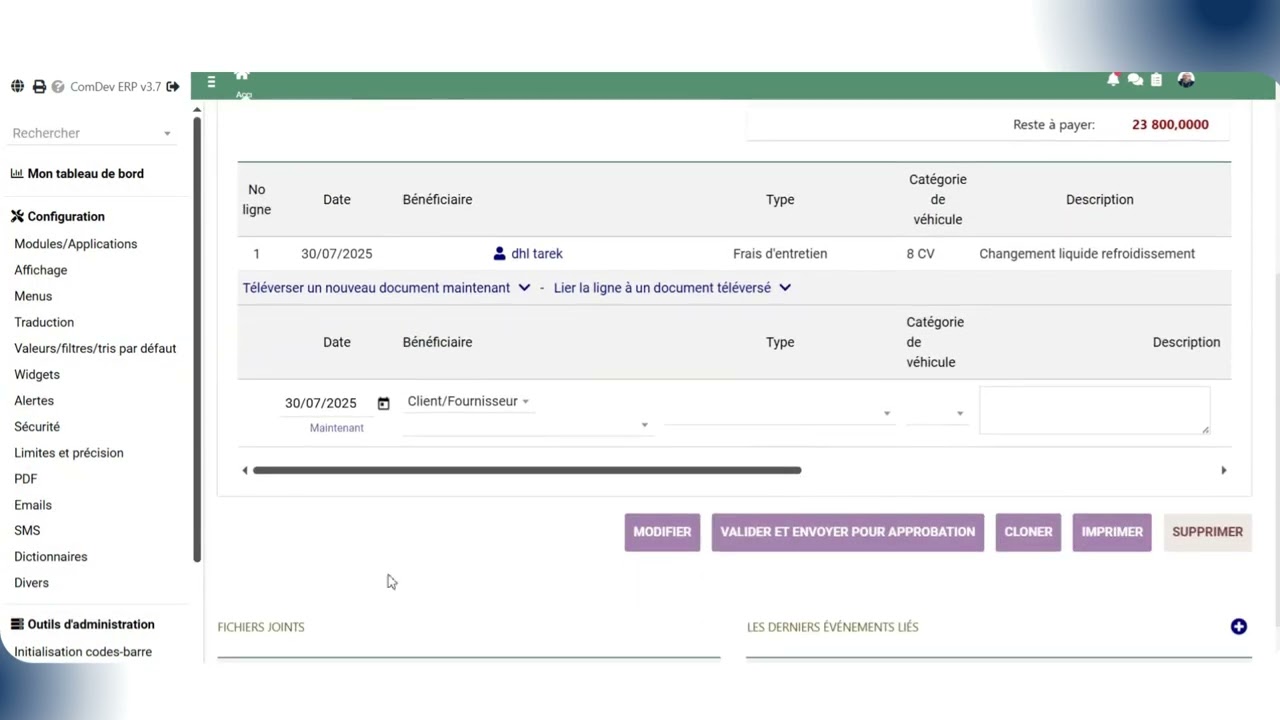
Task: Expand Lier la ligne à un document téléversé
Action: [672, 288]
